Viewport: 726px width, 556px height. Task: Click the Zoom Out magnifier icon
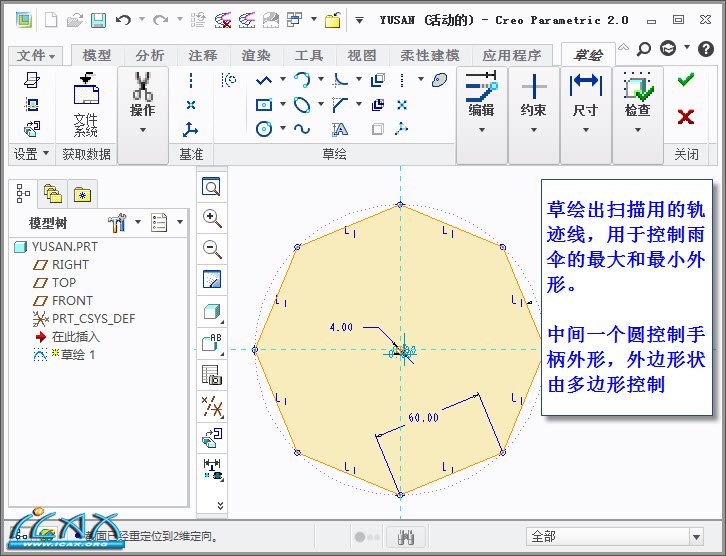pos(211,249)
